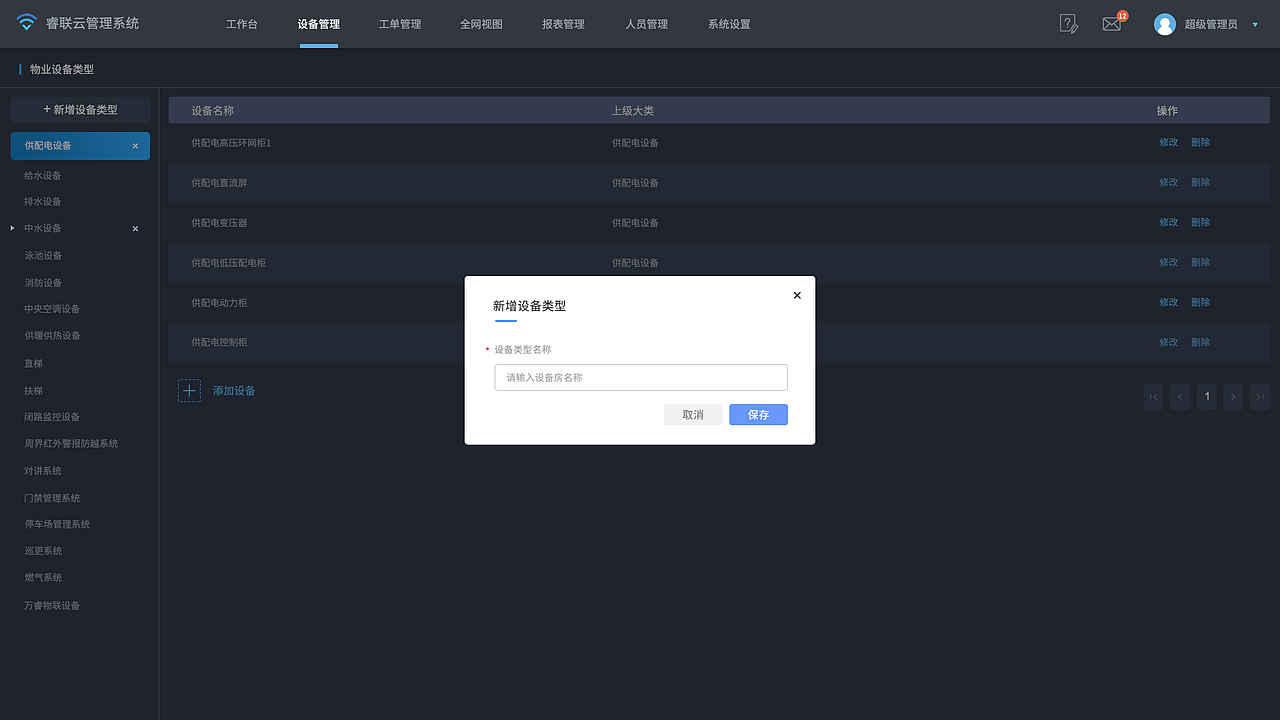Image resolution: width=1280 pixels, height=720 pixels.
Task: Select 巡更系统 in the sidebar
Action: pos(43,551)
